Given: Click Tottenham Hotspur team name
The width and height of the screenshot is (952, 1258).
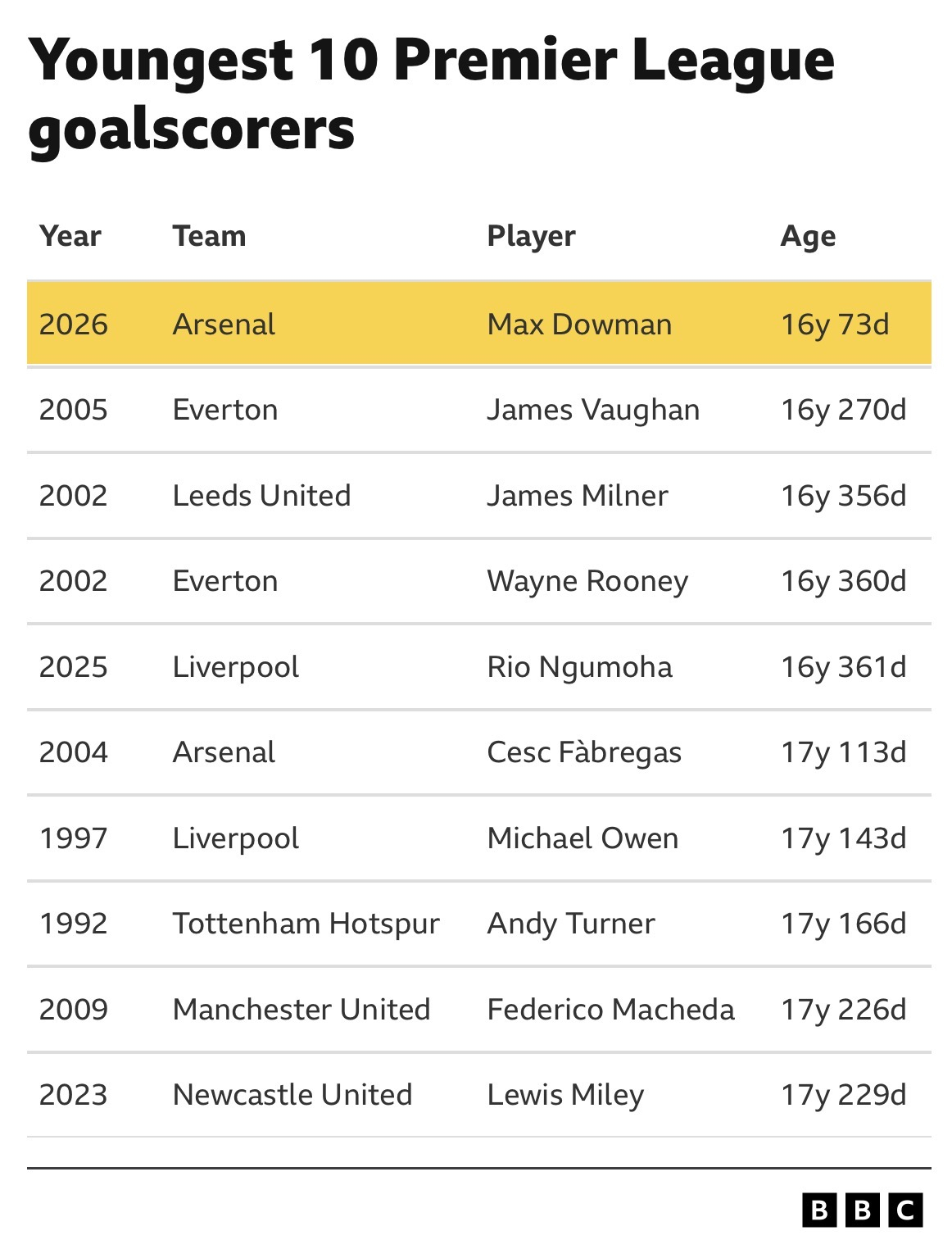Looking at the screenshot, I should 306,924.
